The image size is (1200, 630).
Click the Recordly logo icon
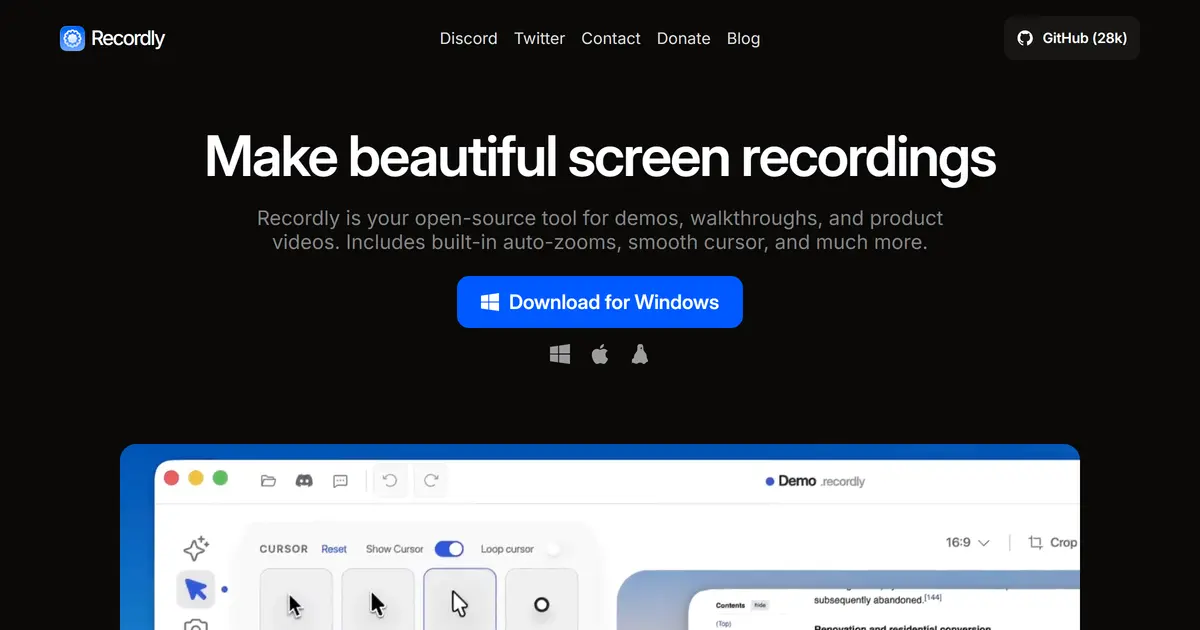tap(72, 39)
